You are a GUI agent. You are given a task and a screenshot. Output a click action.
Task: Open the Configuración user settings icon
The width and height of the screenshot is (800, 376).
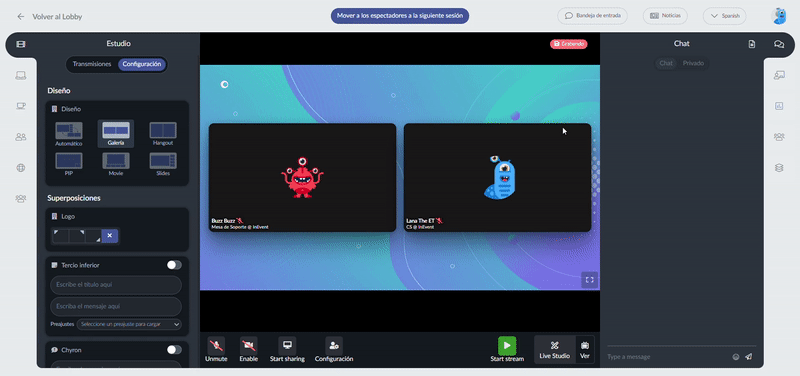[x=334, y=346]
